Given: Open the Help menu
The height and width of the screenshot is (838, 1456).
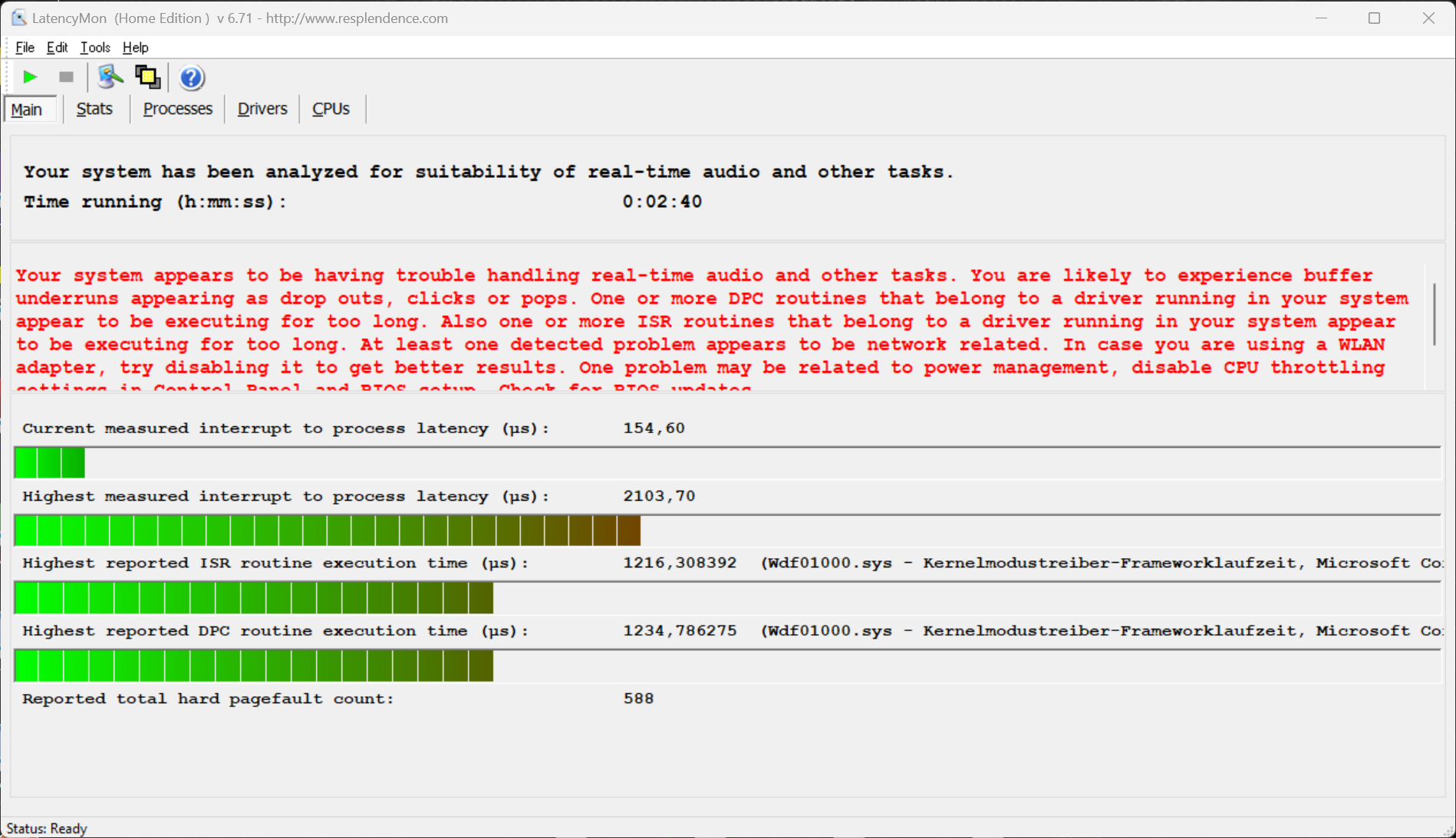Looking at the screenshot, I should (x=135, y=48).
